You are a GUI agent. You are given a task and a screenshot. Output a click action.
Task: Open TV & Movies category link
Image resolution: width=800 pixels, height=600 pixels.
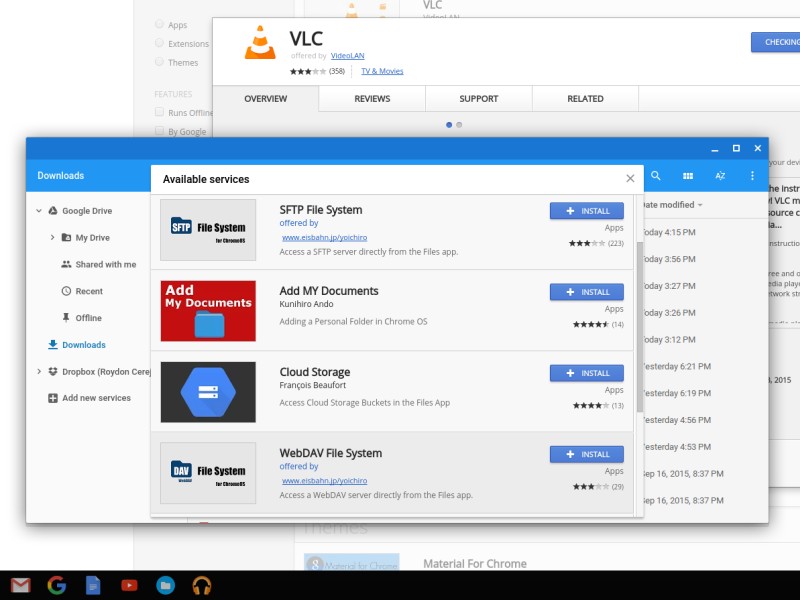382,71
